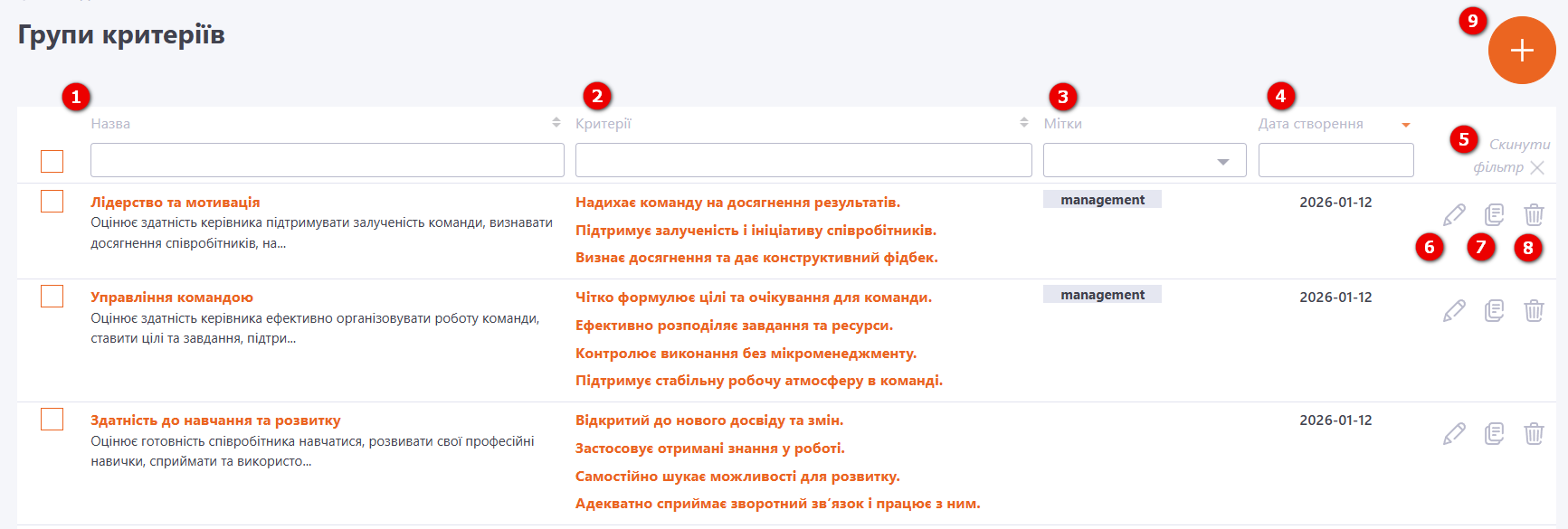Click pencil icon for Управління командою
1568x529 pixels.
coord(1454,310)
